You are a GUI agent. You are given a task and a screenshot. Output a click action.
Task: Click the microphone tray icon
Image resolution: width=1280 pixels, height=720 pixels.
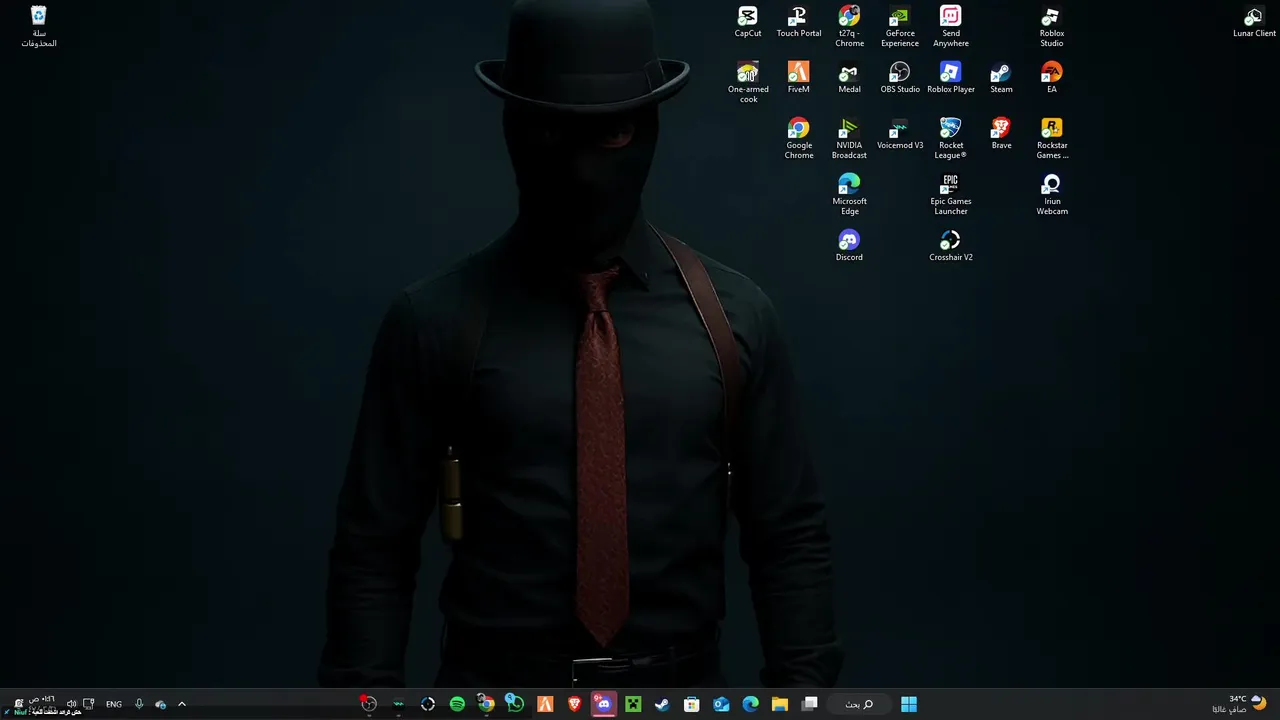point(139,704)
